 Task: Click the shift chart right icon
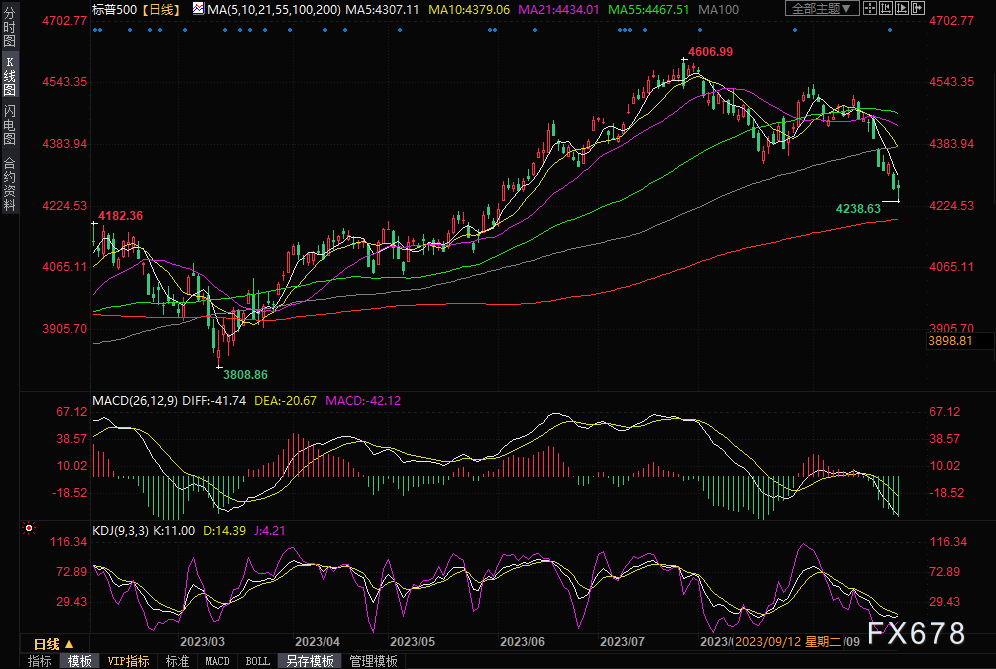point(918,8)
